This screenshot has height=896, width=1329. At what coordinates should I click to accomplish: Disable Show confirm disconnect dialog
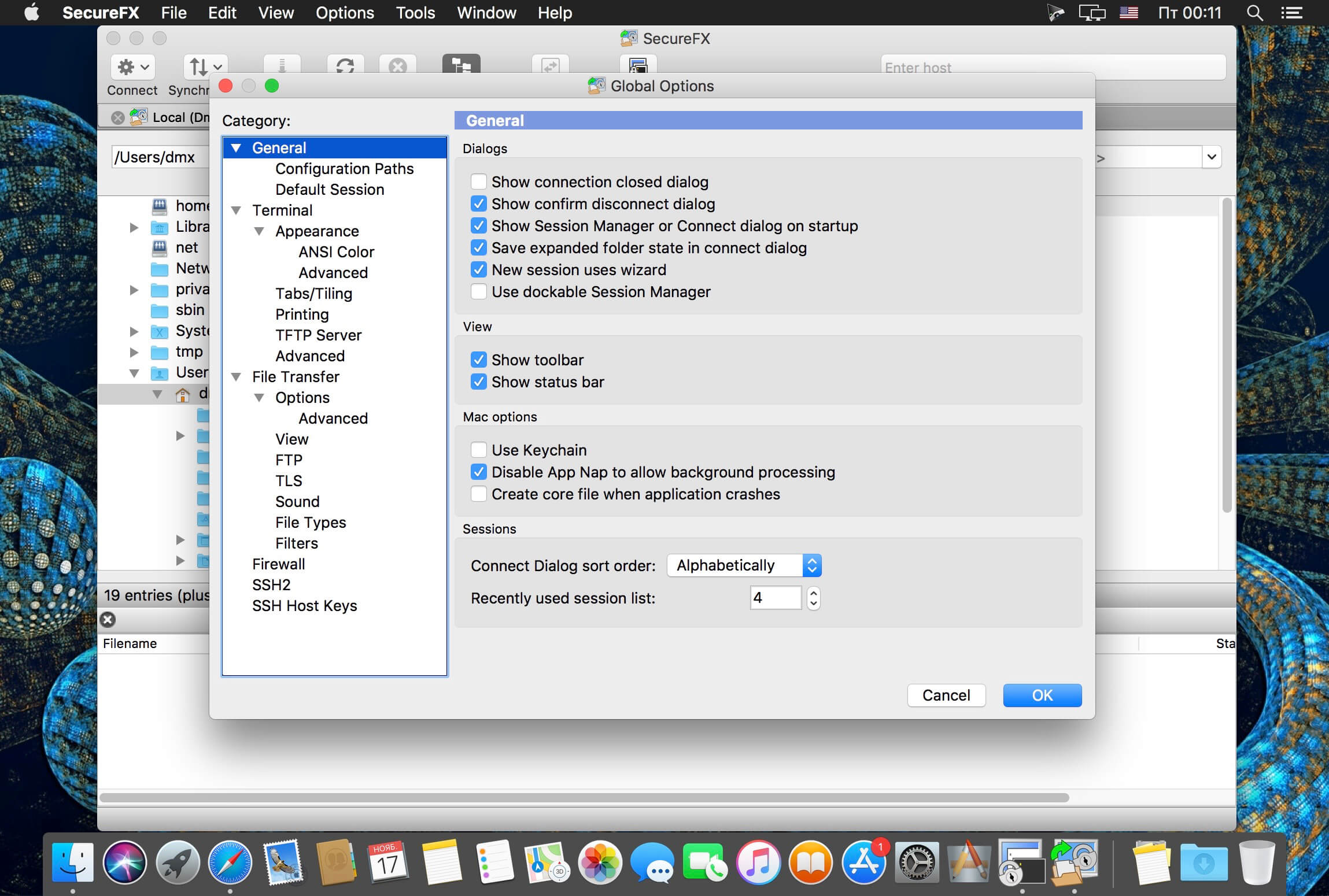pos(478,204)
